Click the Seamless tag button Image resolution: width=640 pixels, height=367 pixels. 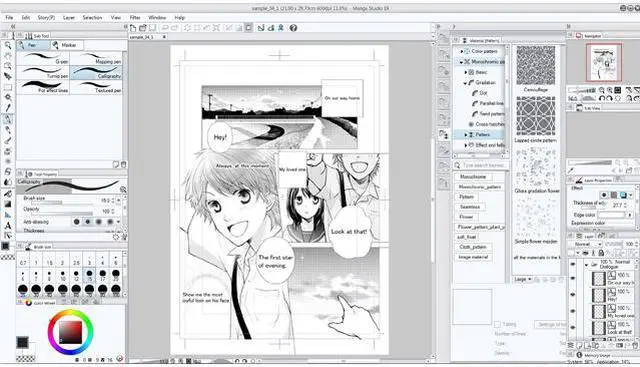click(470, 207)
